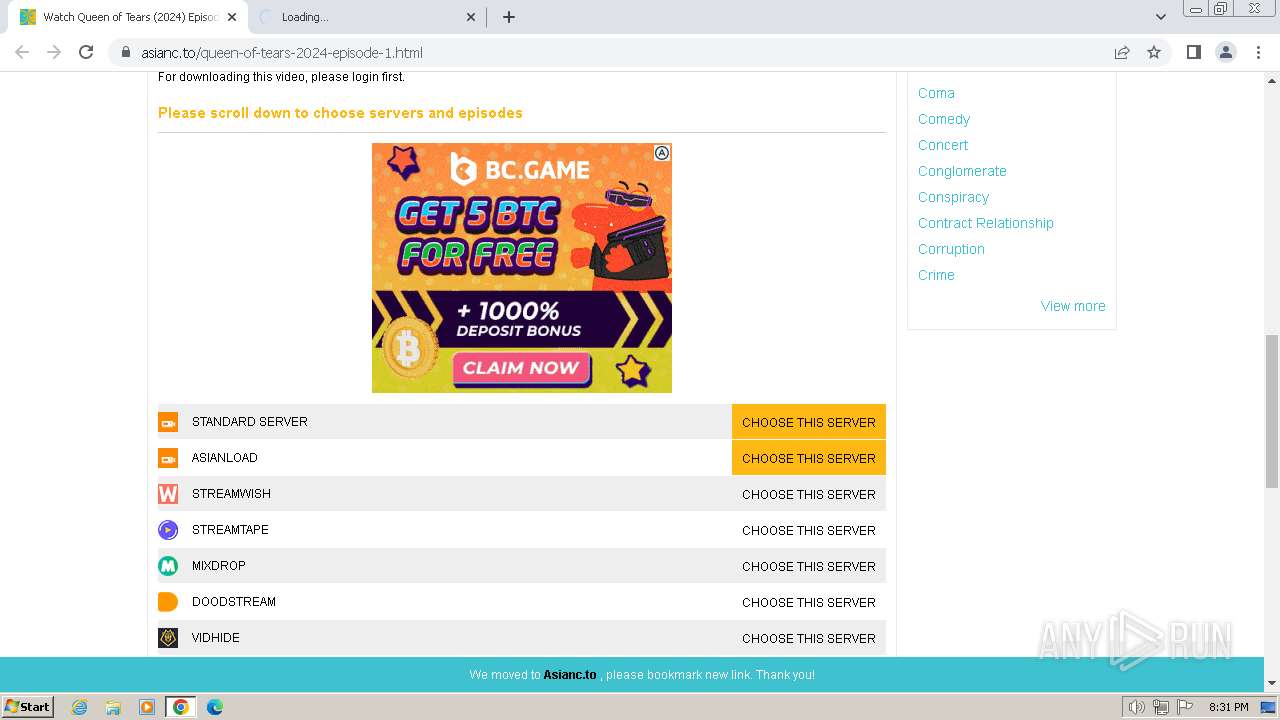Go back with browser back arrow
Screen dimensions: 1280x720
22,52
